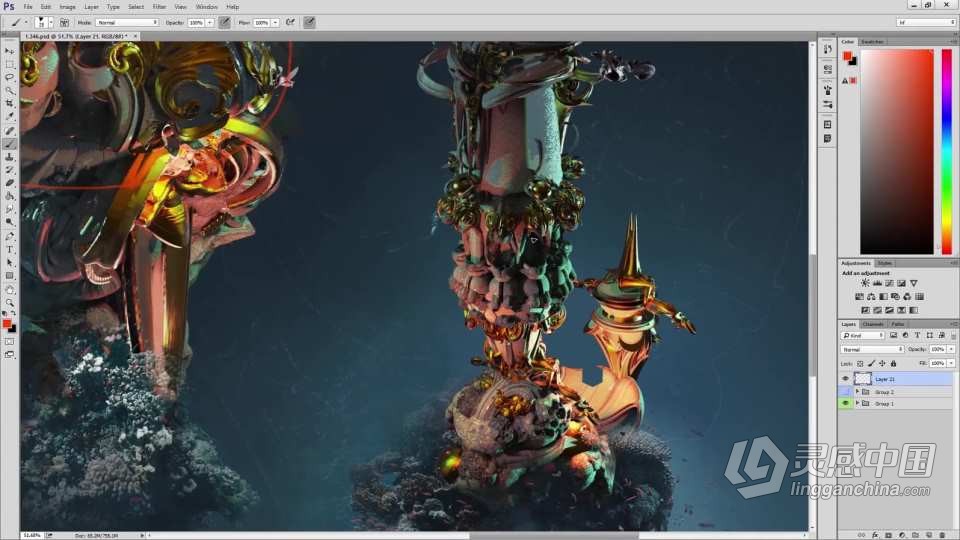Select the Path Selection tool
960x540 pixels.
pos(9,263)
